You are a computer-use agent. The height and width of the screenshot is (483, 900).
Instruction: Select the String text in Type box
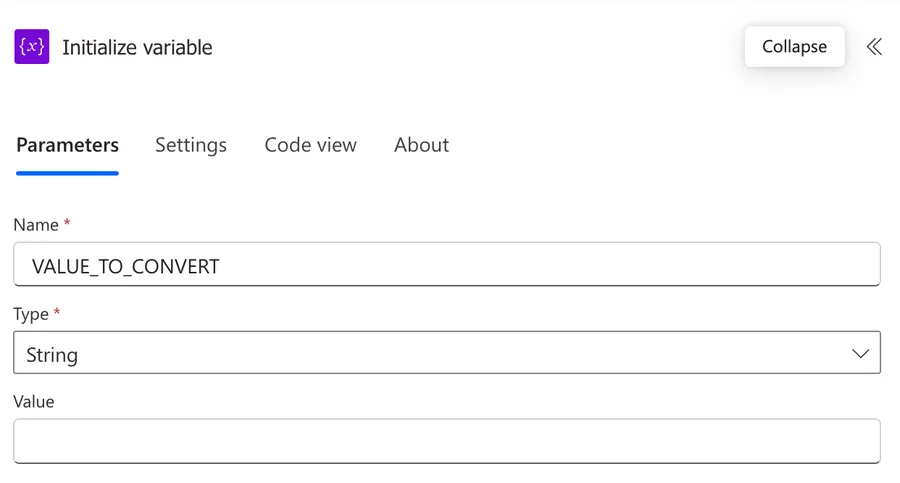52,355
